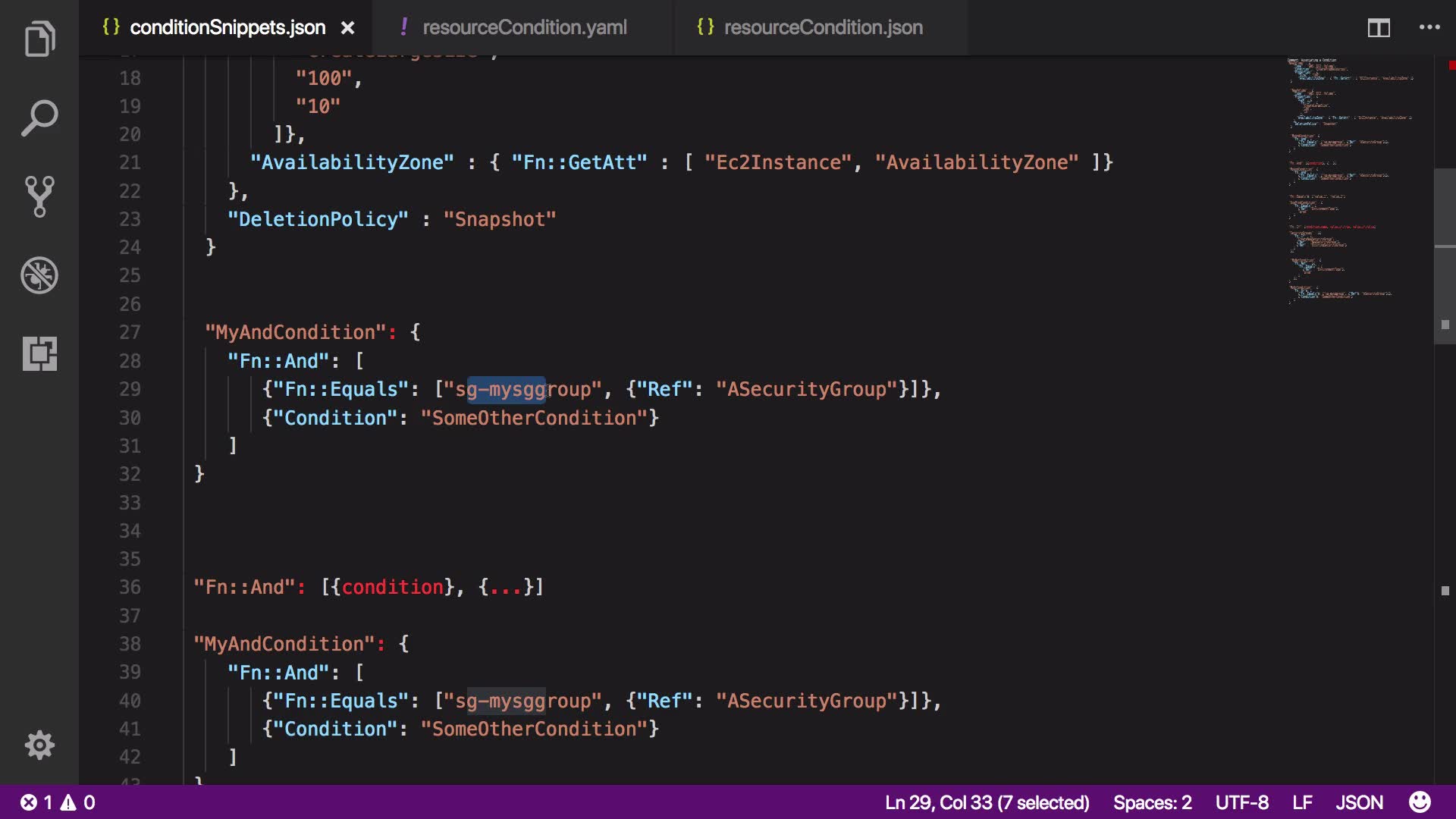Open the Explorer files icon

[39, 39]
